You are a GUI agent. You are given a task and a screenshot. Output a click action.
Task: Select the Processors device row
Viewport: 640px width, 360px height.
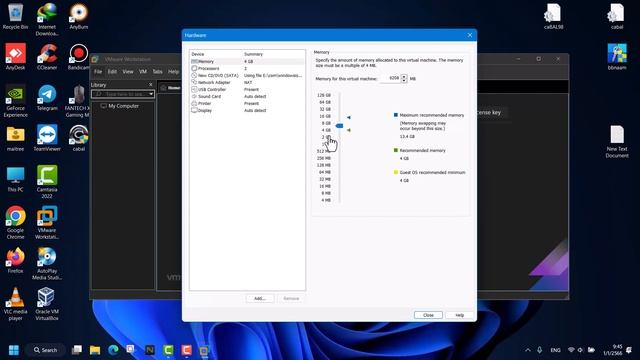tap(247, 68)
